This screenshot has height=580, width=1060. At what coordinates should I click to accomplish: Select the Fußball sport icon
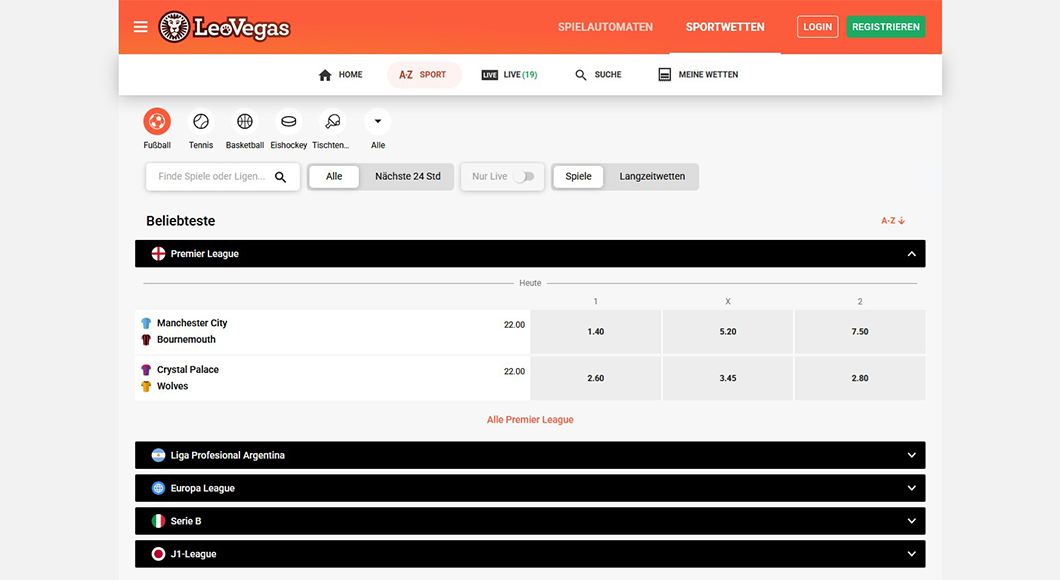157,122
